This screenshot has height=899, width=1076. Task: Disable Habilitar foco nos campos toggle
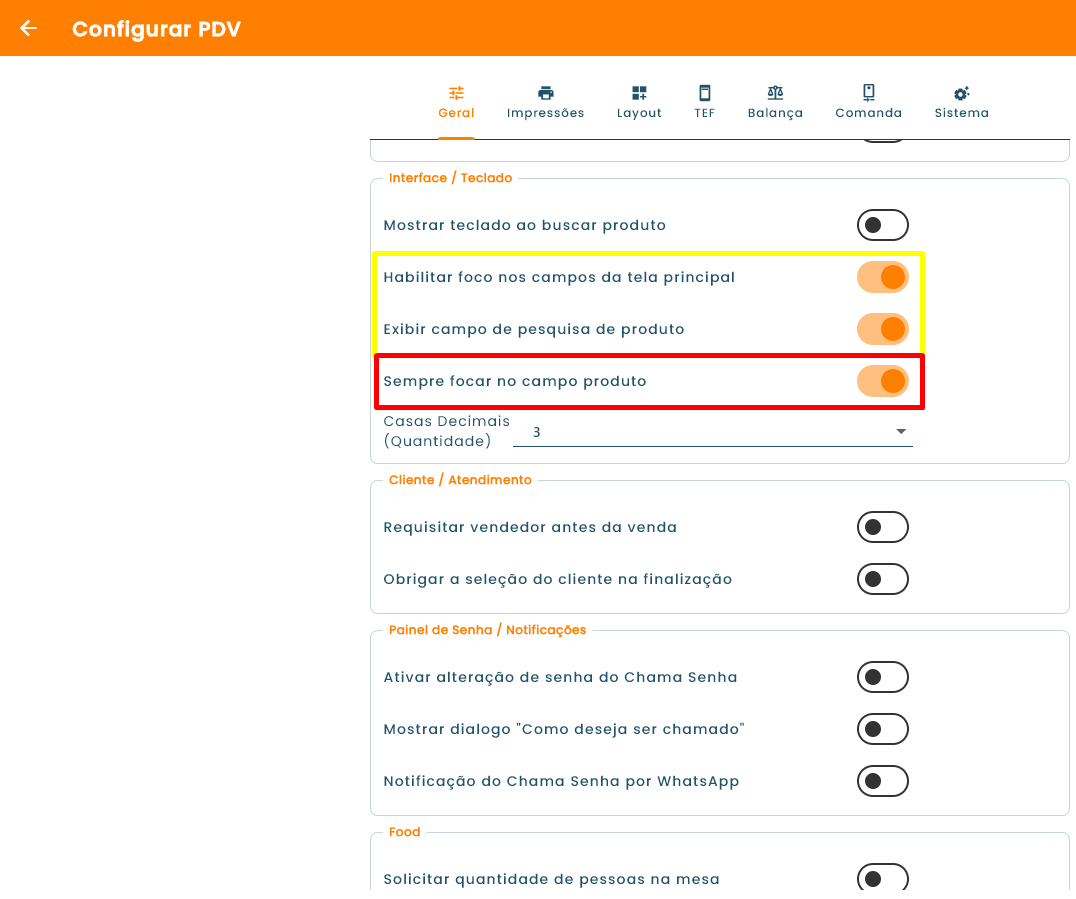882,277
